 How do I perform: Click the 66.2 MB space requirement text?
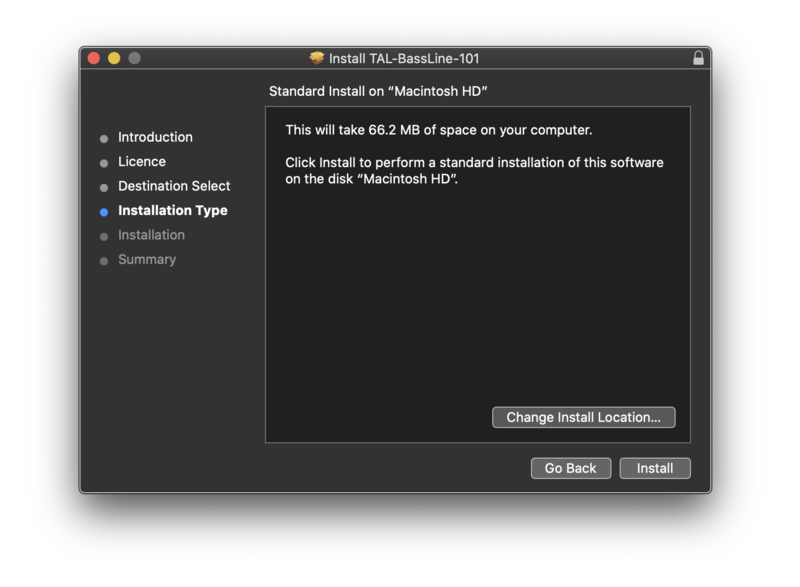(x=438, y=130)
